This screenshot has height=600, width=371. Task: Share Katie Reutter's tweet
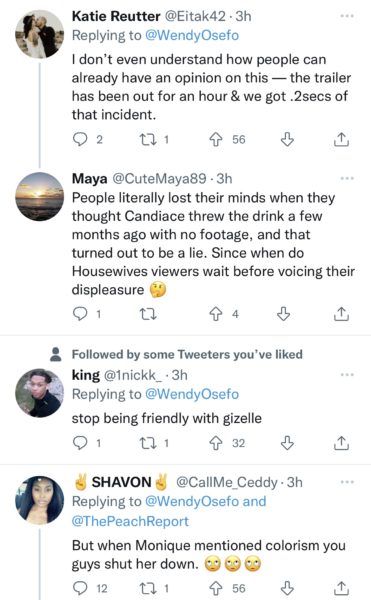point(341,140)
